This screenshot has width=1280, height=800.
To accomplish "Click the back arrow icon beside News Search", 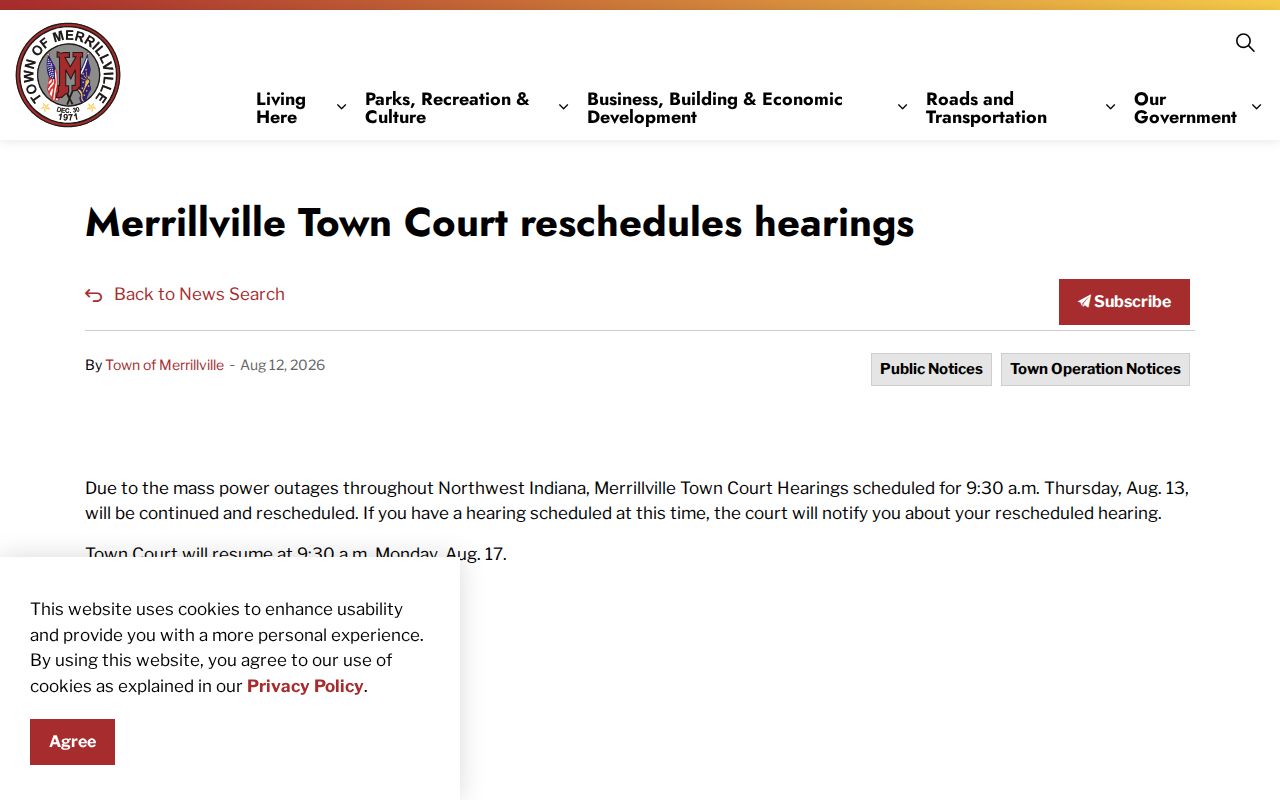I will [94, 295].
